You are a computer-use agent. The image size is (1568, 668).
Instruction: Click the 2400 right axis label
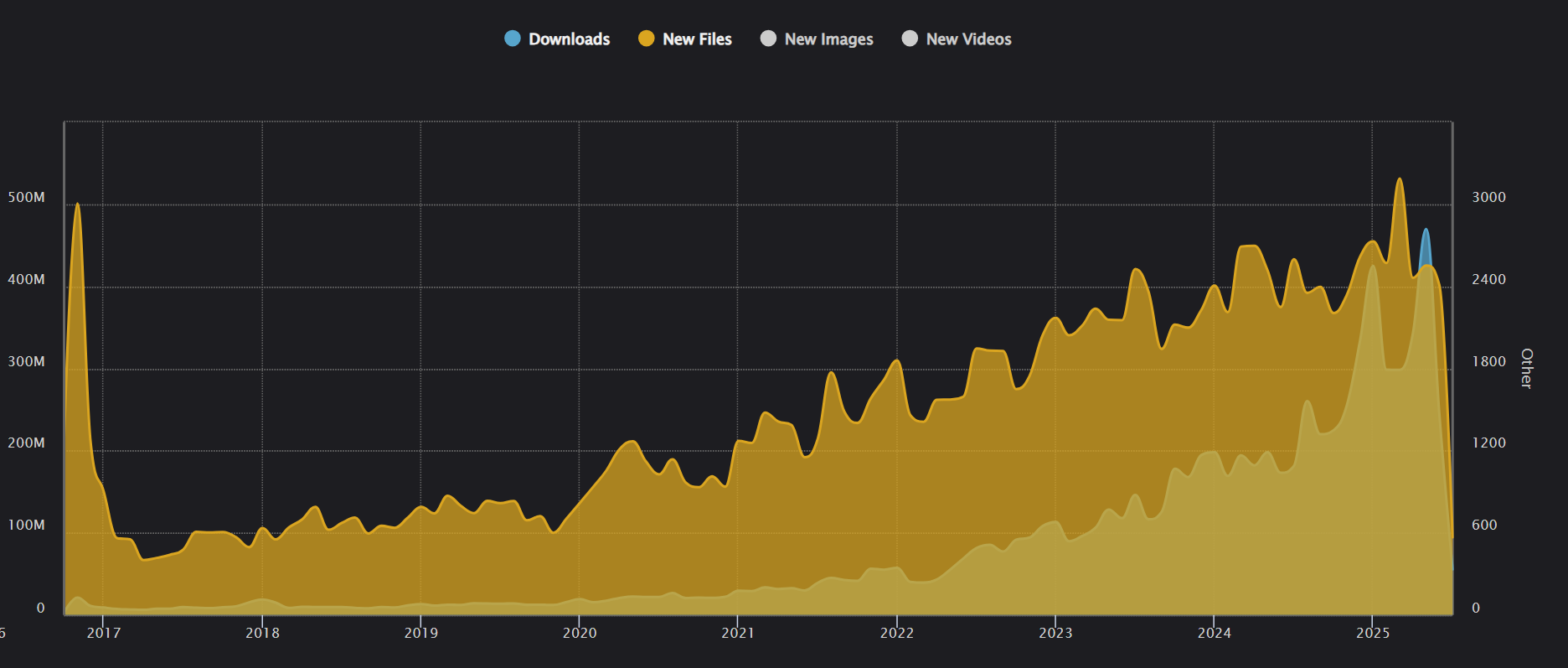[x=1488, y=279]
